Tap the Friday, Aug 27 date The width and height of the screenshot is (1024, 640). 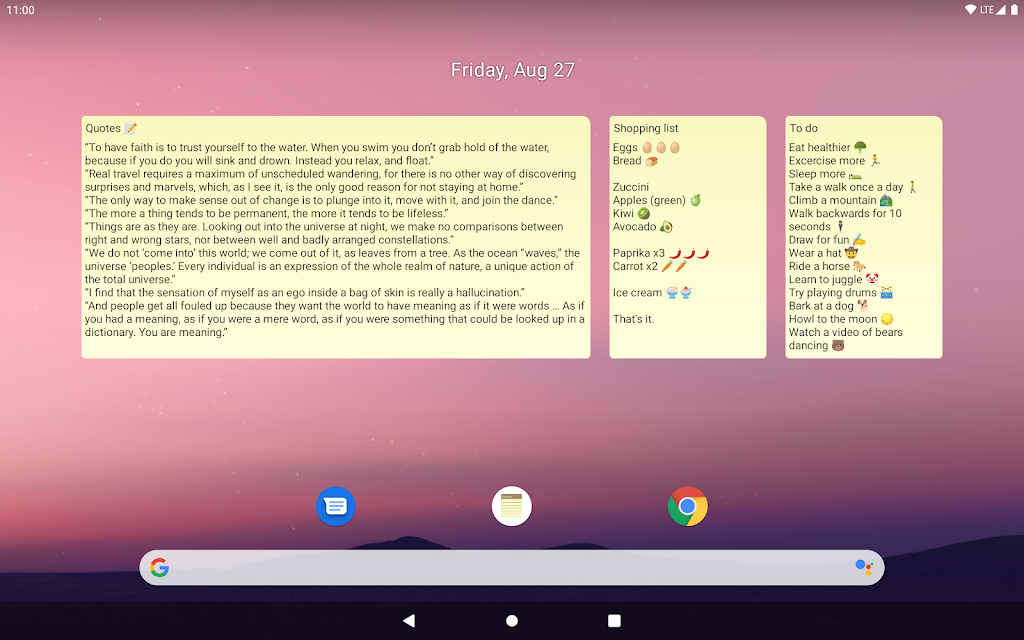(513, 70)
